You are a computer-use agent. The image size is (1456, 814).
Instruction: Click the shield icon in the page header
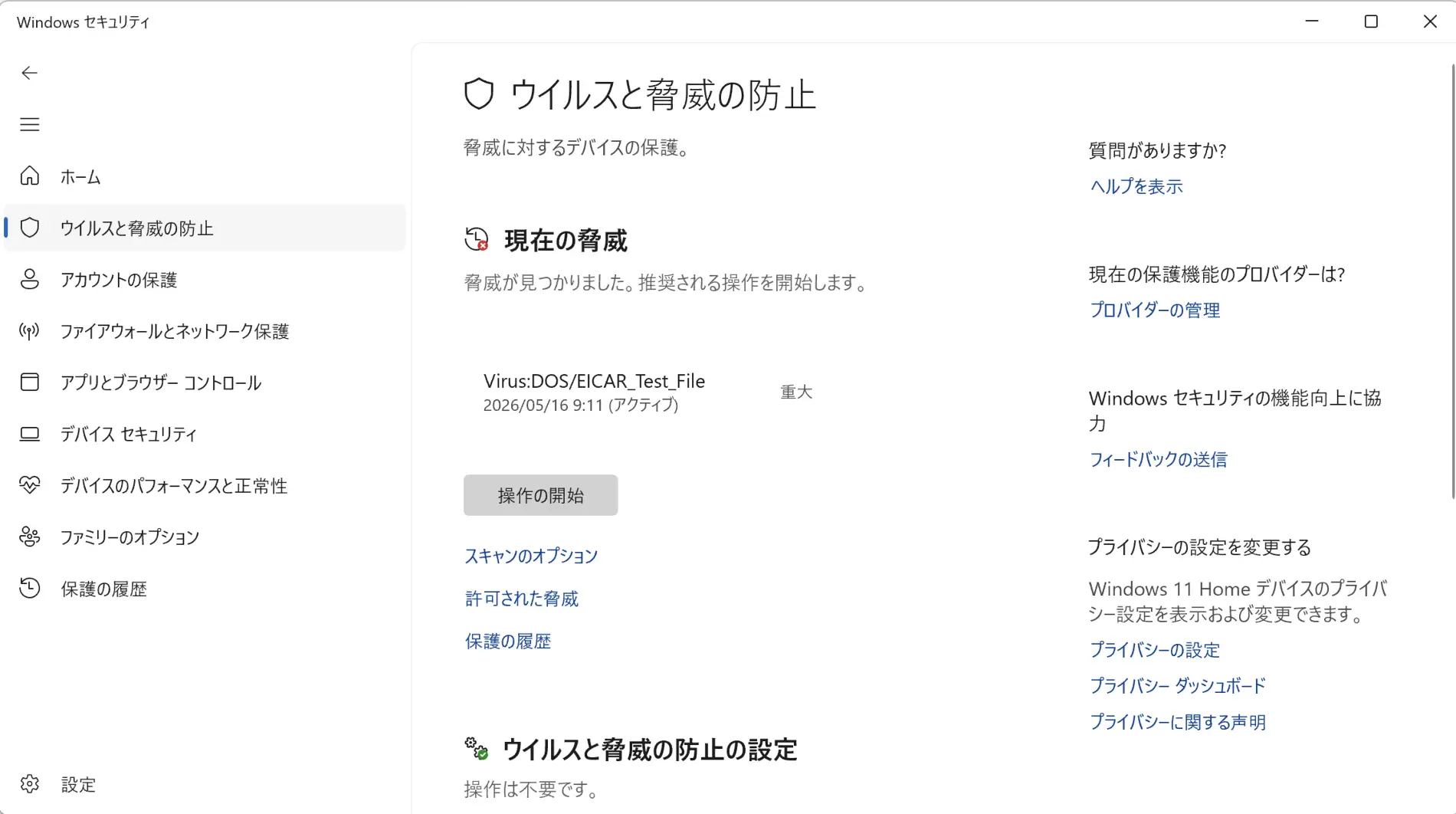pos(479,94)
